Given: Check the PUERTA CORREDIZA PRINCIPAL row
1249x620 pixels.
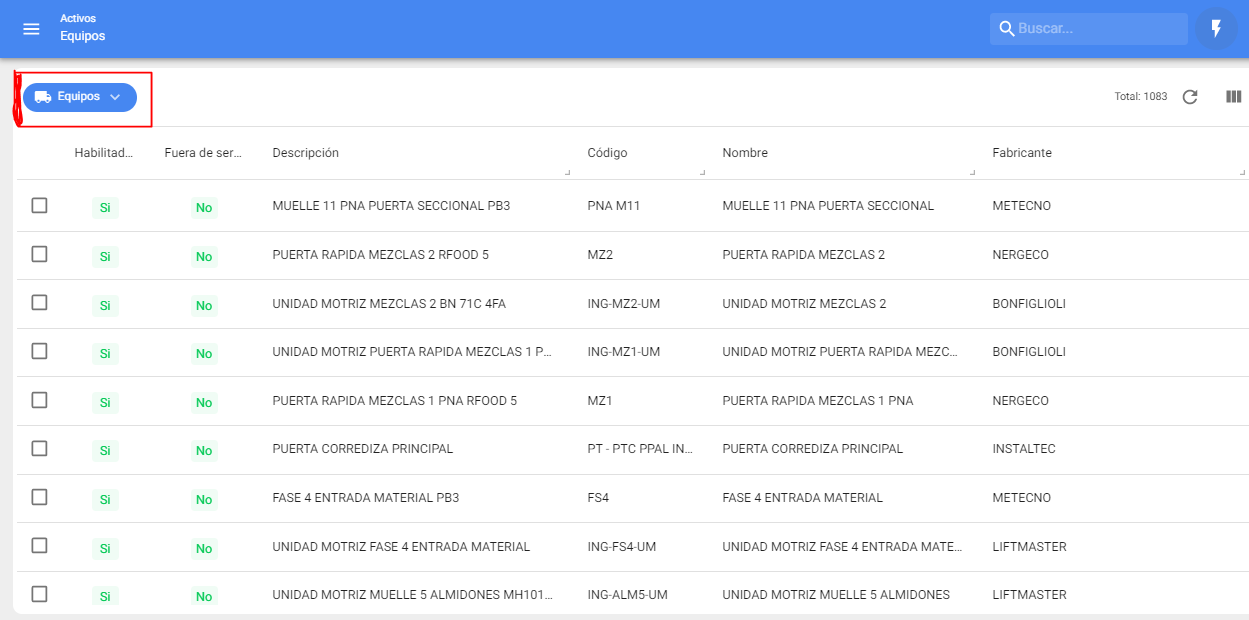Looking at the screenshot, I should (x=39, y=448).
